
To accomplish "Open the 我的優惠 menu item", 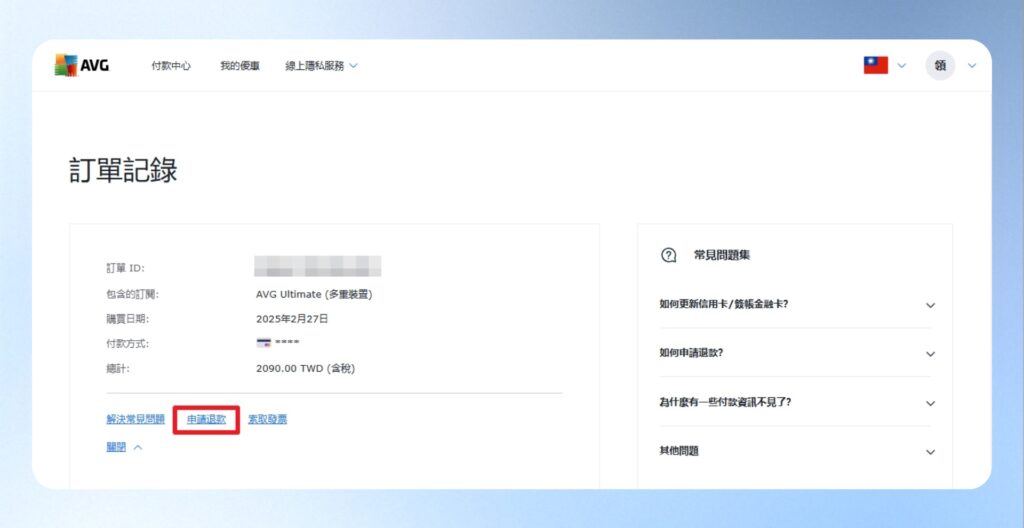I will tap(240, 66).
